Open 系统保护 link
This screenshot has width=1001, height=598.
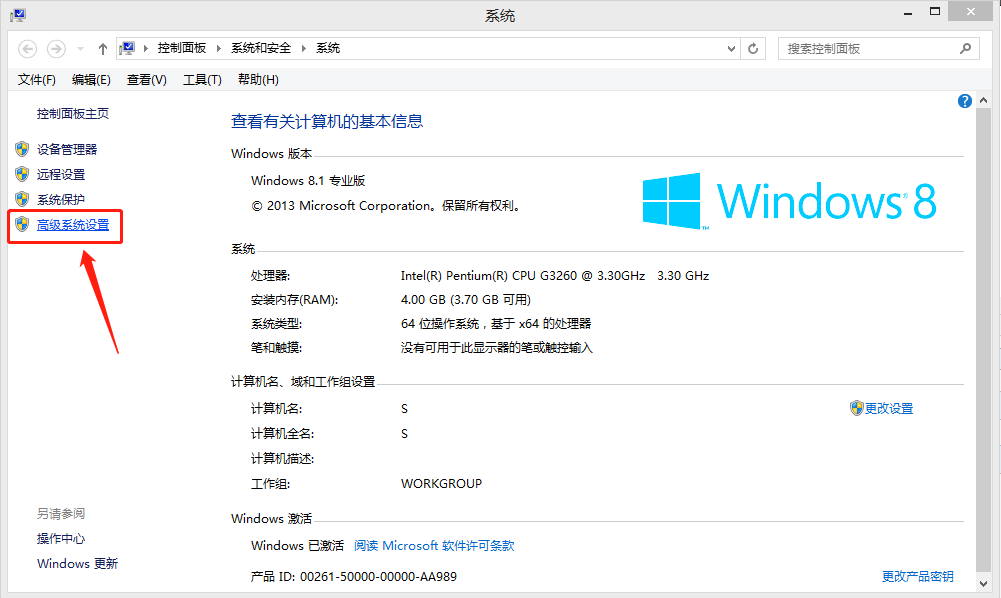click(61, 200)
